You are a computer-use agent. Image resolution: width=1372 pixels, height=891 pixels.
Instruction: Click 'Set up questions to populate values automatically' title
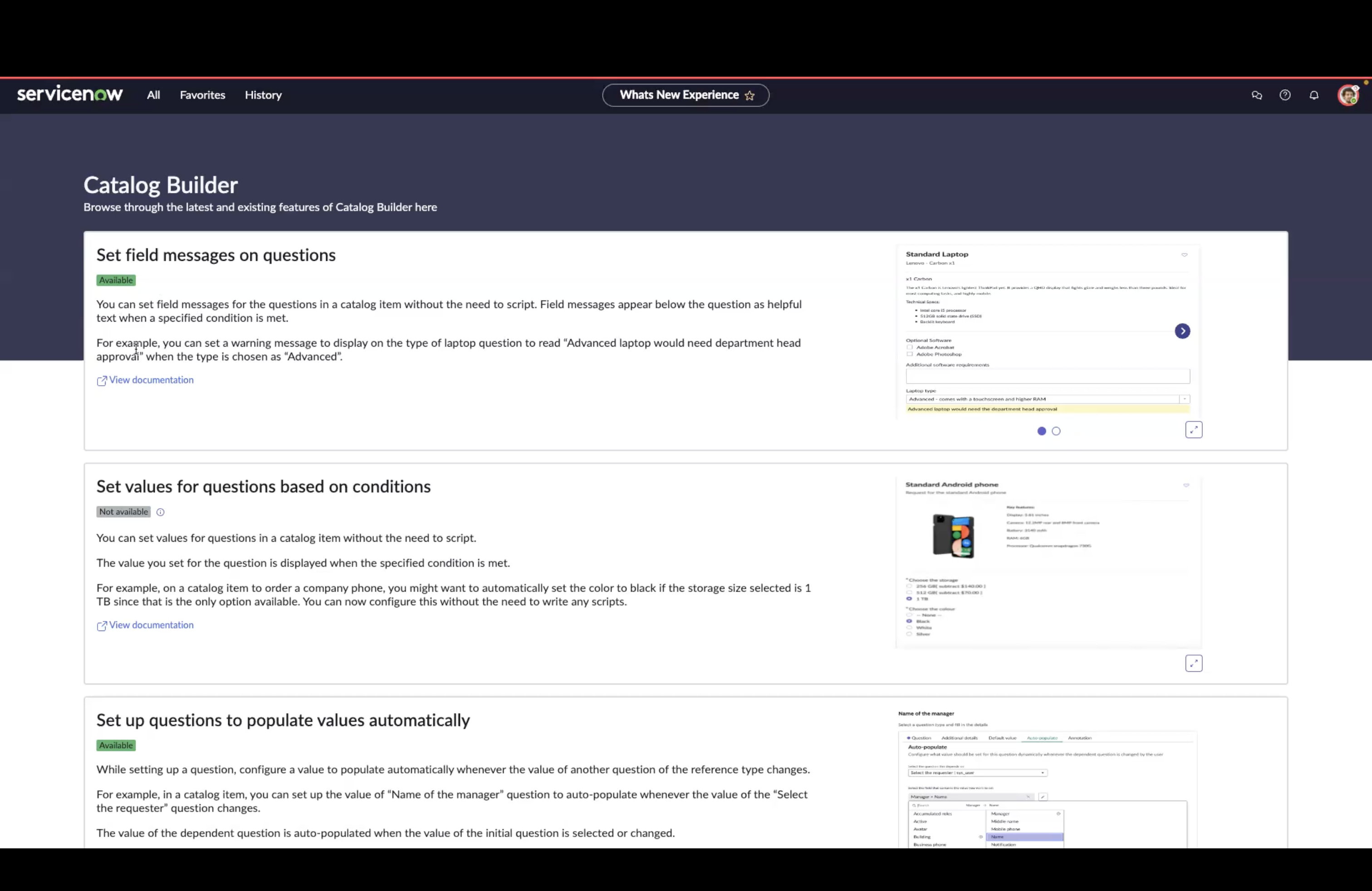click(x=283, y=720)
